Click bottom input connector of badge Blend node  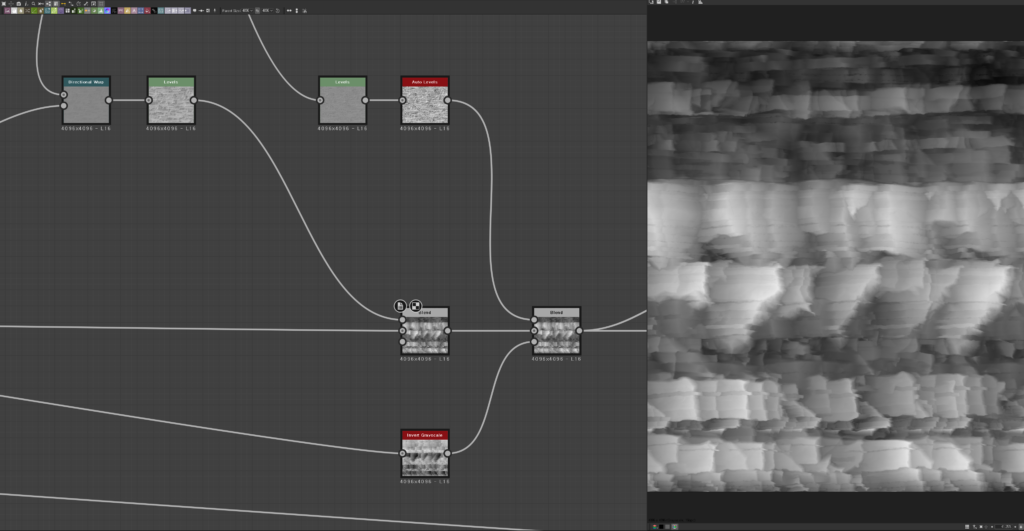(x=402, y=342)
